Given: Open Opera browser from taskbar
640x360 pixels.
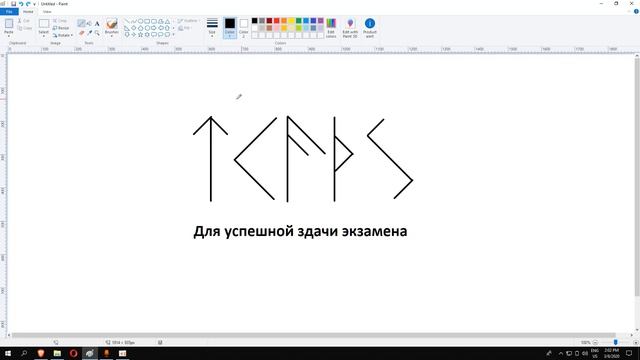Looking at the screenshot, I should click(73, 353).
